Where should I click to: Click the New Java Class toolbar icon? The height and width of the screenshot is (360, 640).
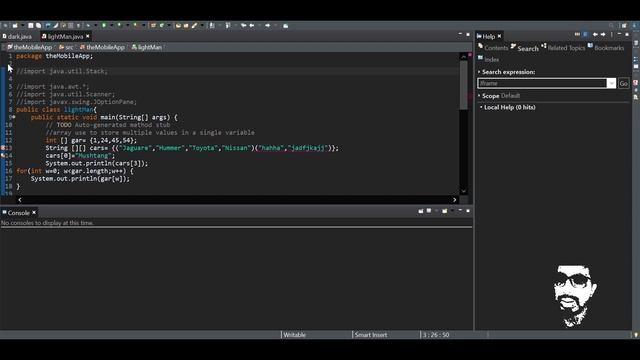[162, 25]
